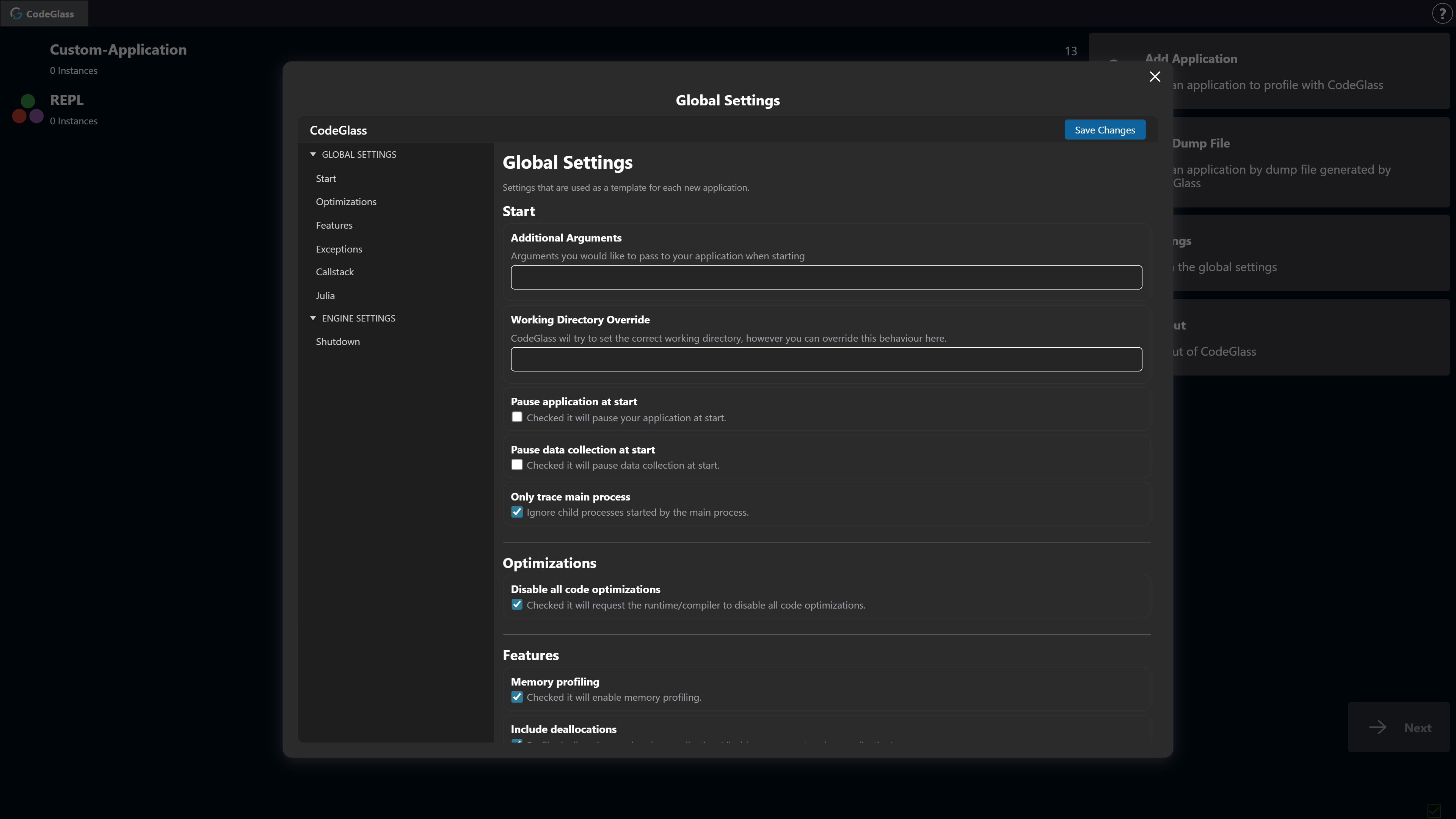
Task: Jump to Shutdown engine settings
Action: coord(337,341)
